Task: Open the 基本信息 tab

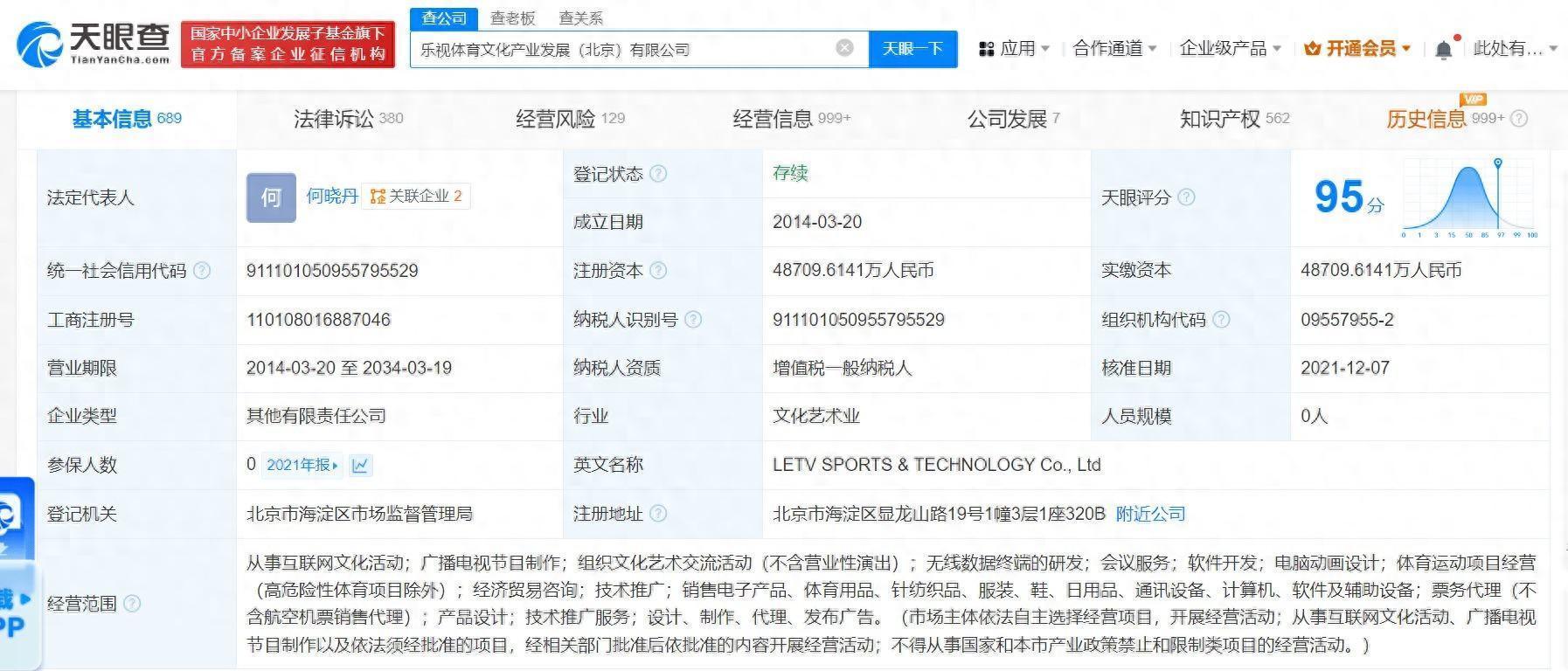Action: 127,119
